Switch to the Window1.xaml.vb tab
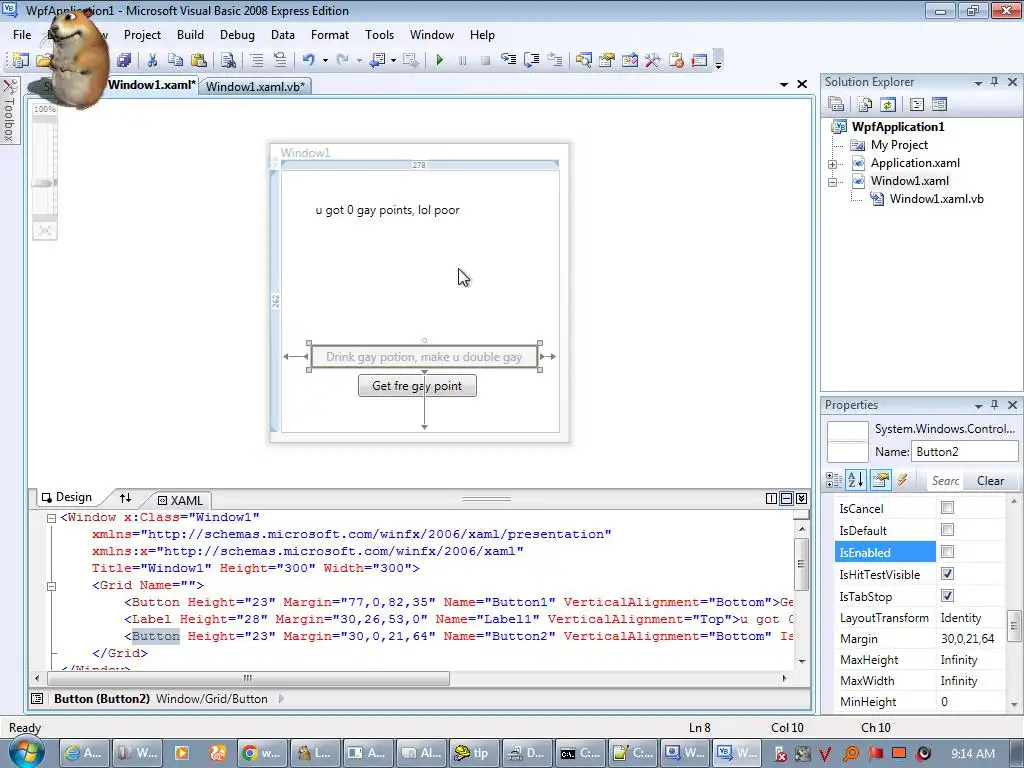The height and width of the screenshot is (768, 1024). pyautogui.click(x=255, y=86)
